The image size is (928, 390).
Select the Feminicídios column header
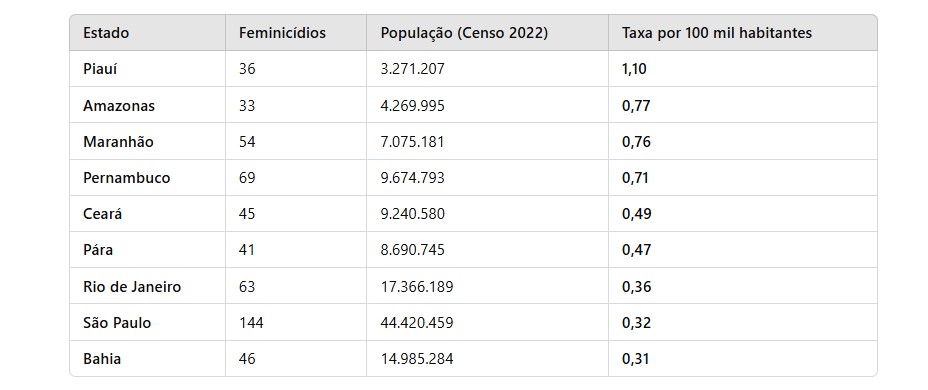click(x=282, y=33)
